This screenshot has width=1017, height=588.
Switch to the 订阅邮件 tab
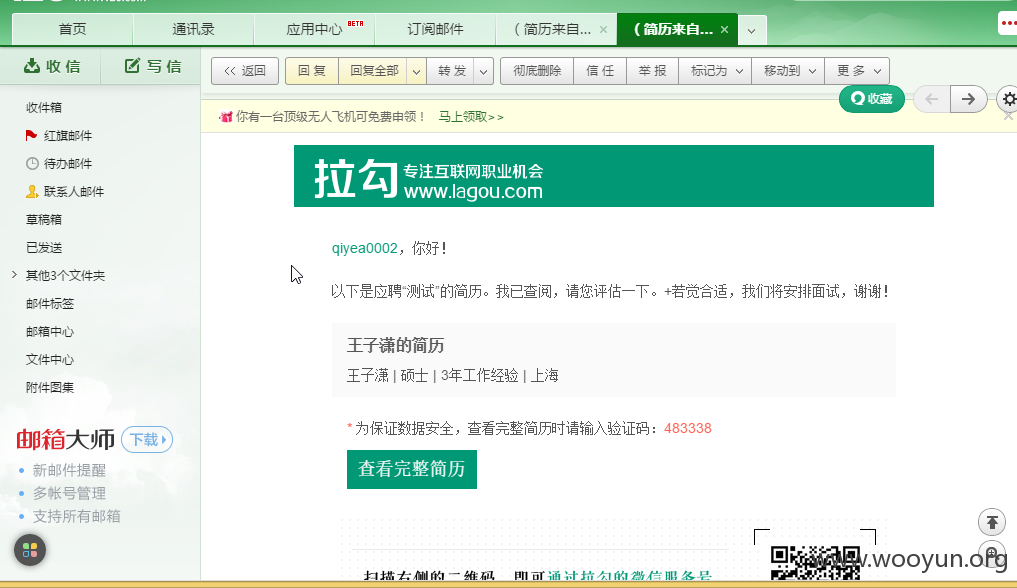click(435, 29)
